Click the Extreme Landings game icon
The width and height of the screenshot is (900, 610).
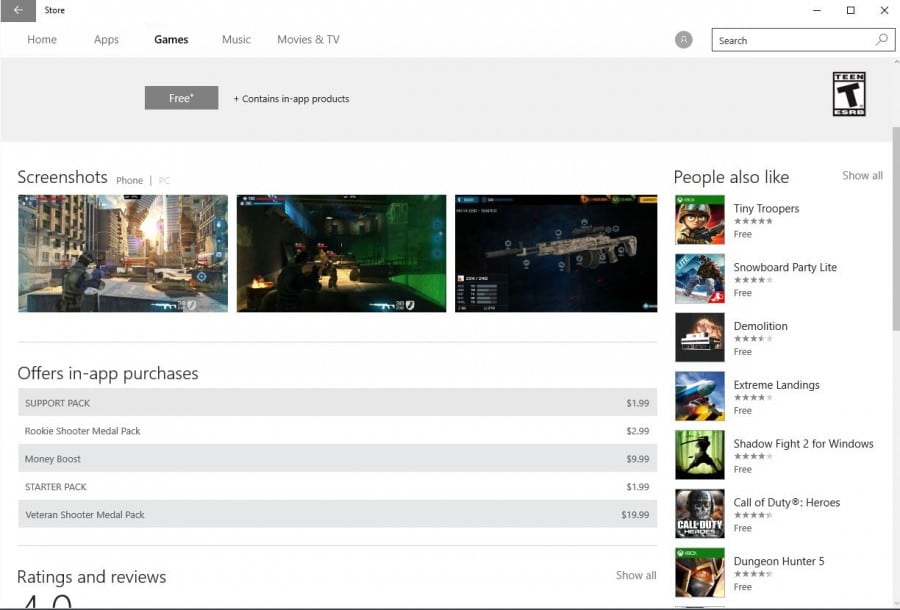tap(699, 396)
